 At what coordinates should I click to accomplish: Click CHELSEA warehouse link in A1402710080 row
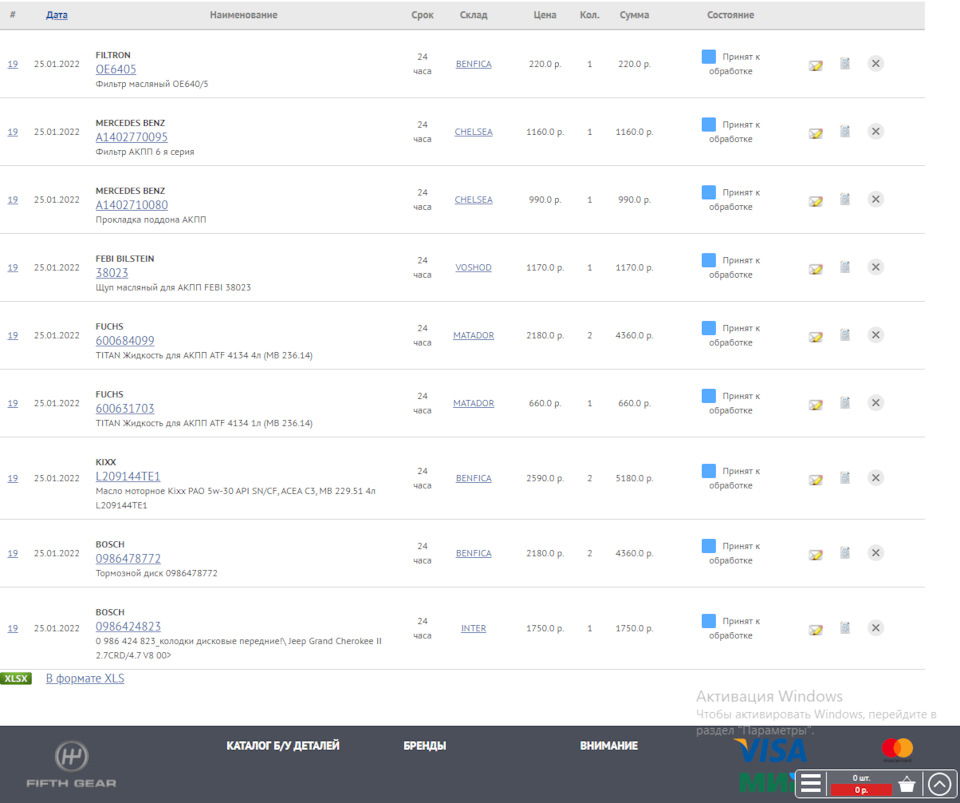pyautogui.click(x=473, y=200)
